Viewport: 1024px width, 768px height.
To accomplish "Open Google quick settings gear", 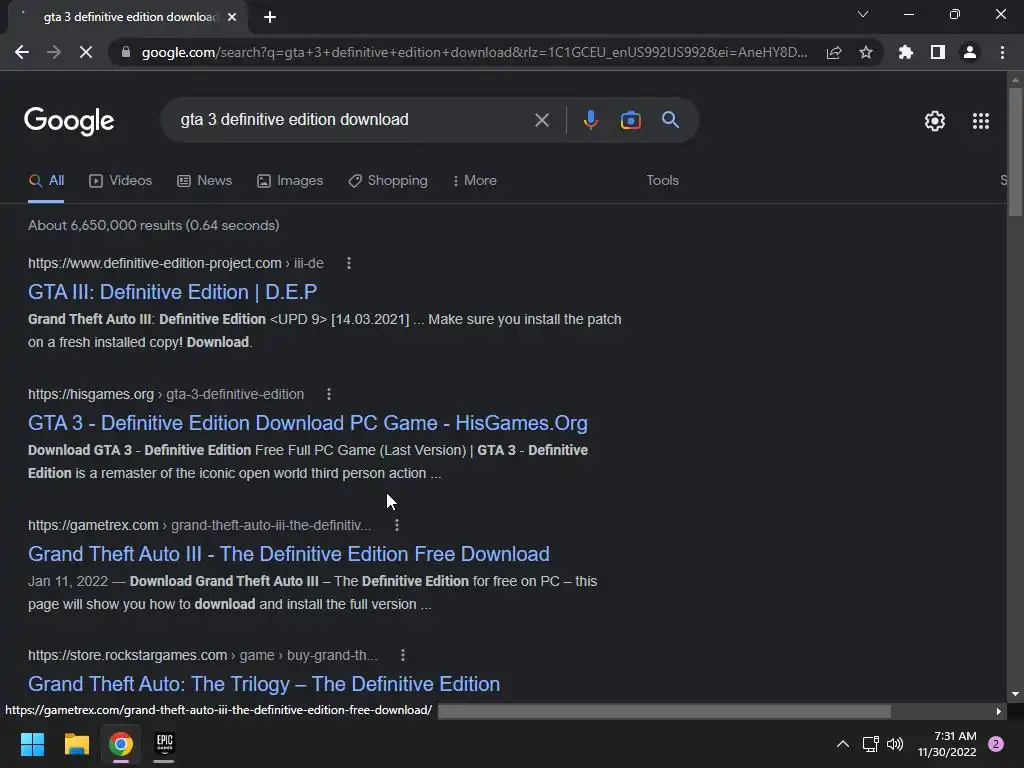I will (935, 121).
